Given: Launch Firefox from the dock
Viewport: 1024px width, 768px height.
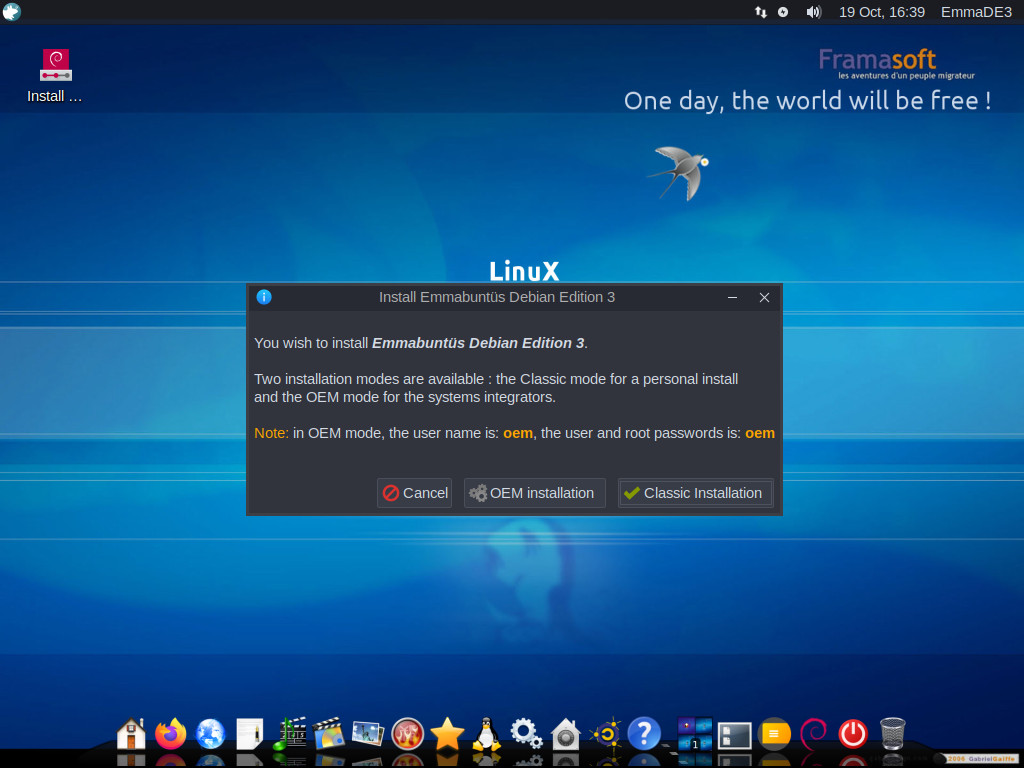Looking at the screenshot, I should (170, 734).
